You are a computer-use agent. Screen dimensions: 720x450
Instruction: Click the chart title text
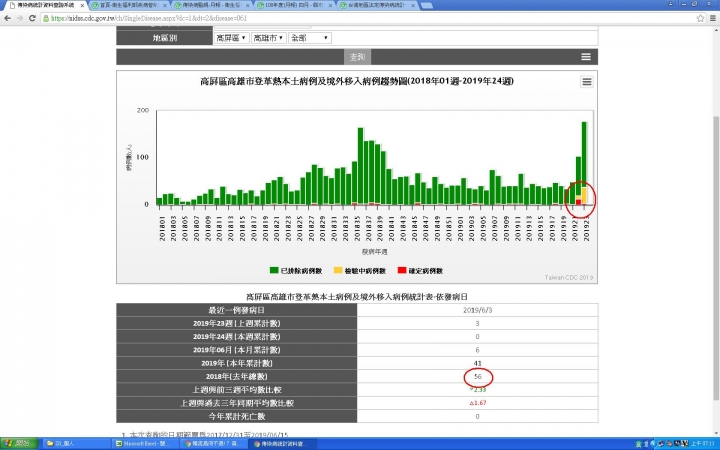[x=357, y=81]
